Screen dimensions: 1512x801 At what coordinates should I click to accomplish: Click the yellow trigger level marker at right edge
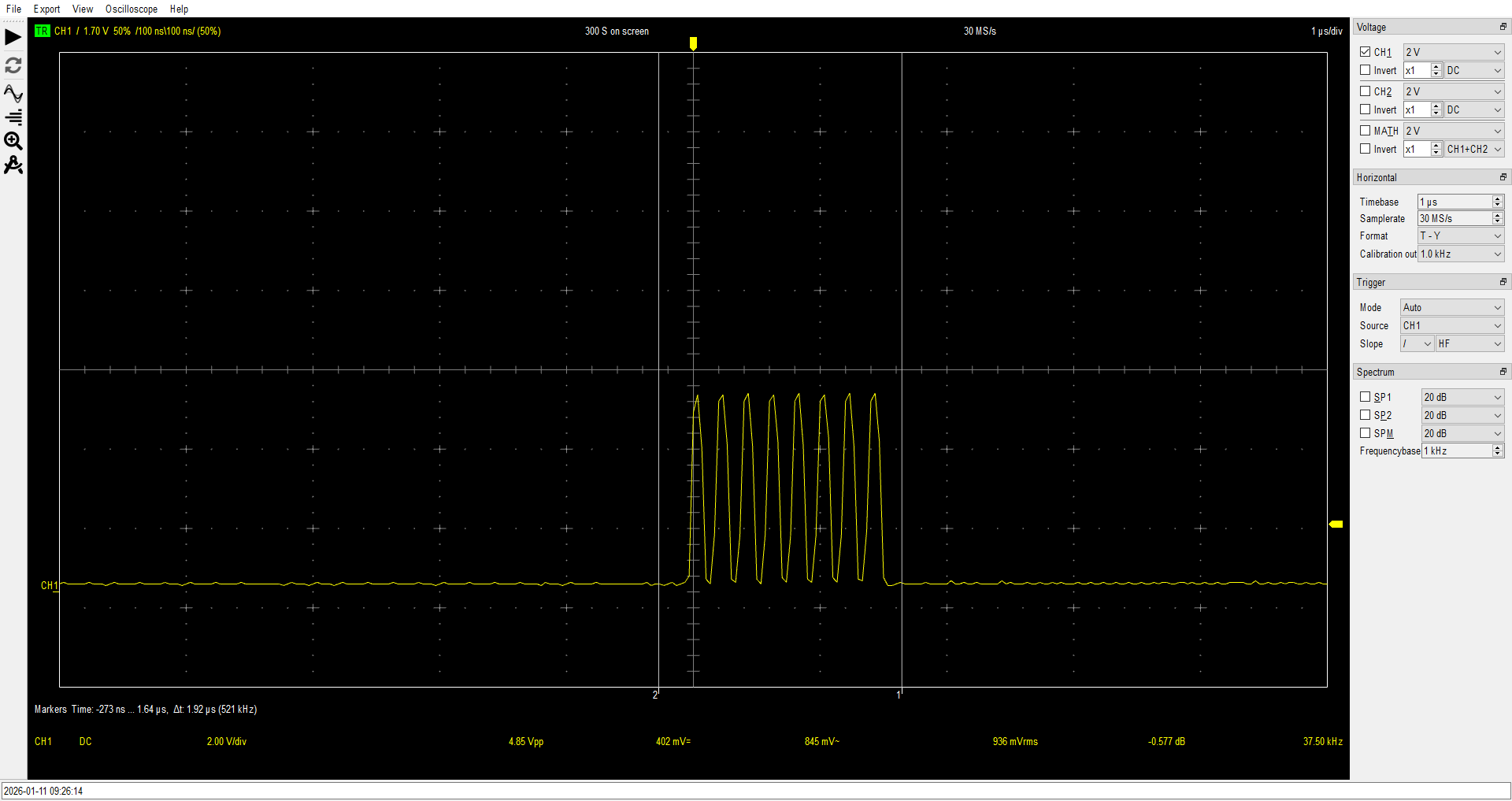point(1336,524)
